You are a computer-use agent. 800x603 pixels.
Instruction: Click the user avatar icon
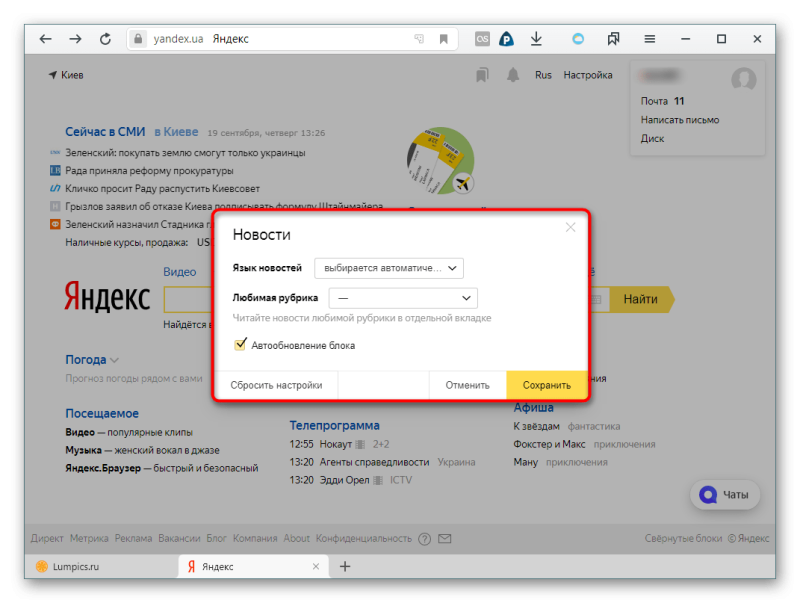click(x=743, y=80)
